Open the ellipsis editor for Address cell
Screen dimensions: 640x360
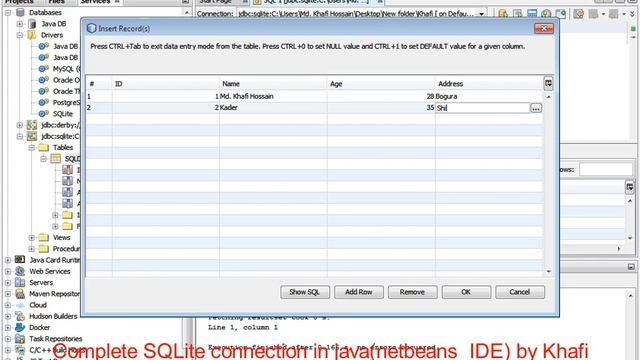536,108
